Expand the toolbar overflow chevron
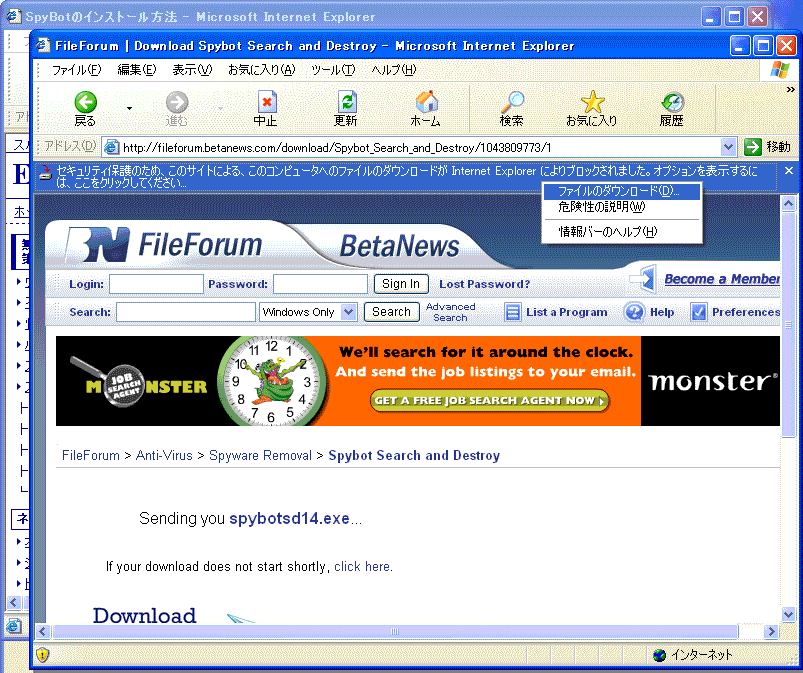803x673 pixels. (791, 90)
